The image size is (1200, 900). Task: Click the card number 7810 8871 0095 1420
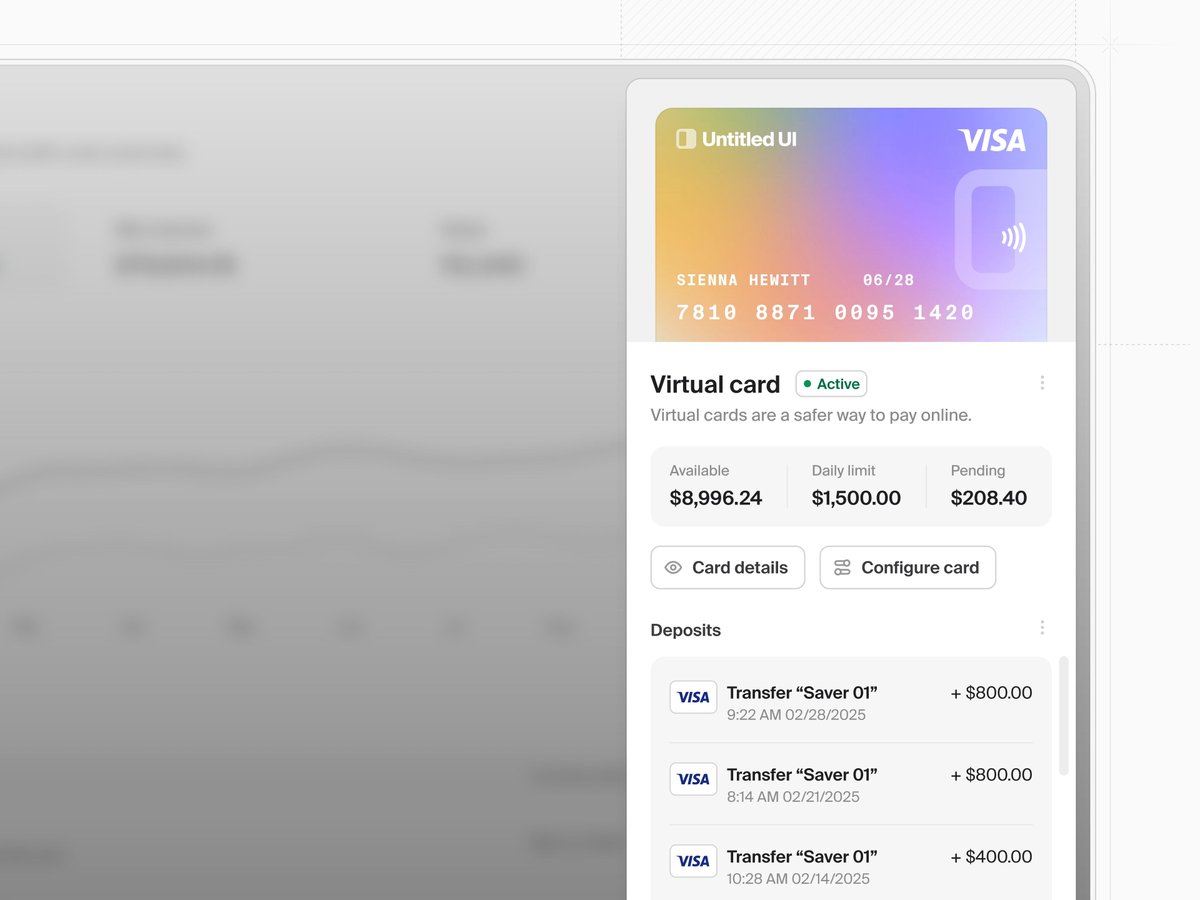825,313
